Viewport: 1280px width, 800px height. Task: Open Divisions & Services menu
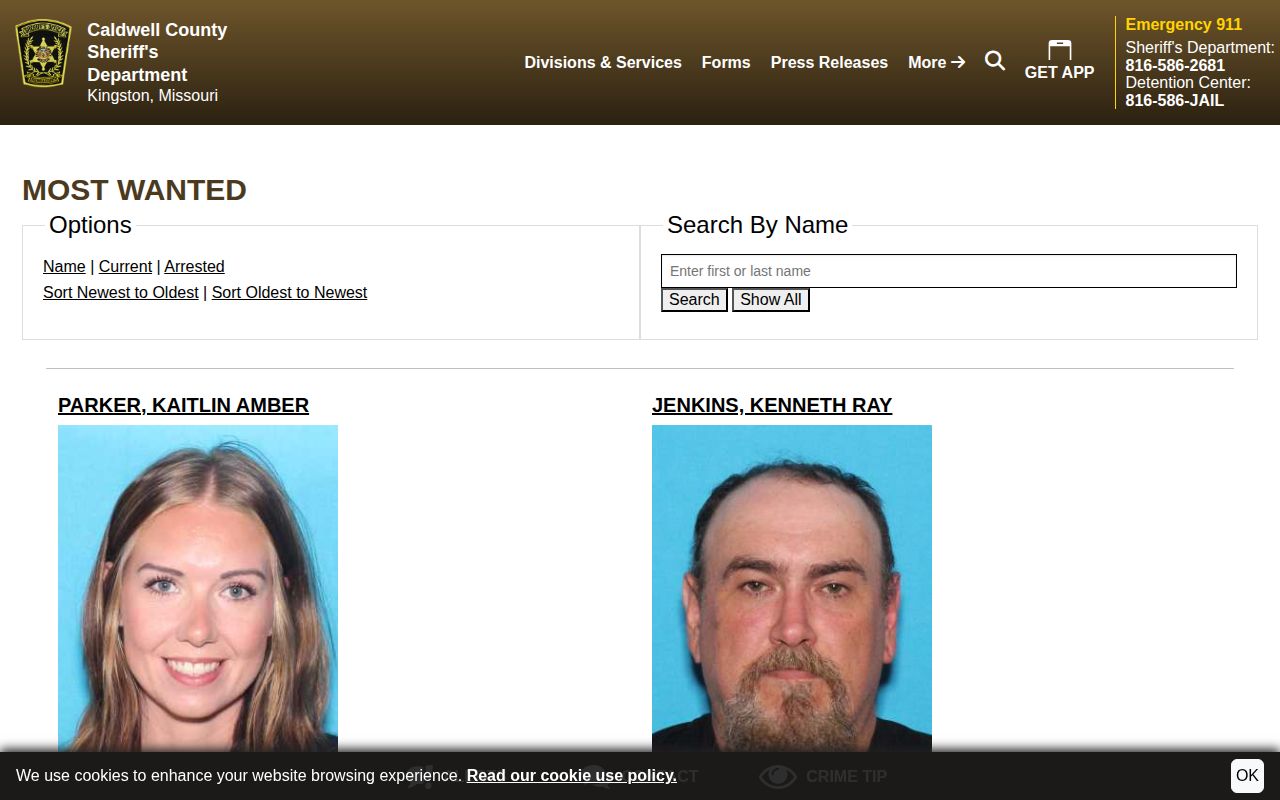(x=603, y=62)
